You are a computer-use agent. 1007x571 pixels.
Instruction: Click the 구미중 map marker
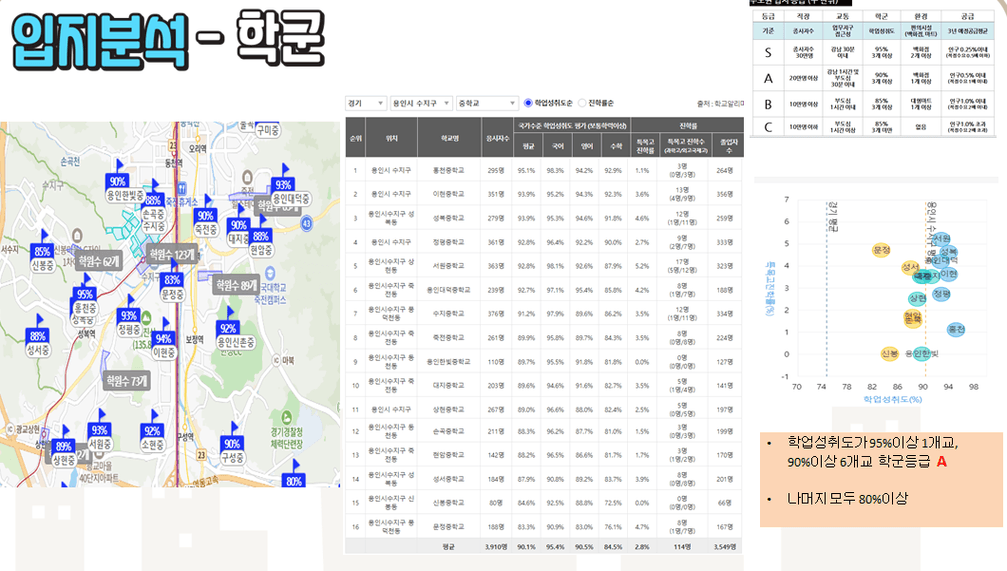click(268, 130)
